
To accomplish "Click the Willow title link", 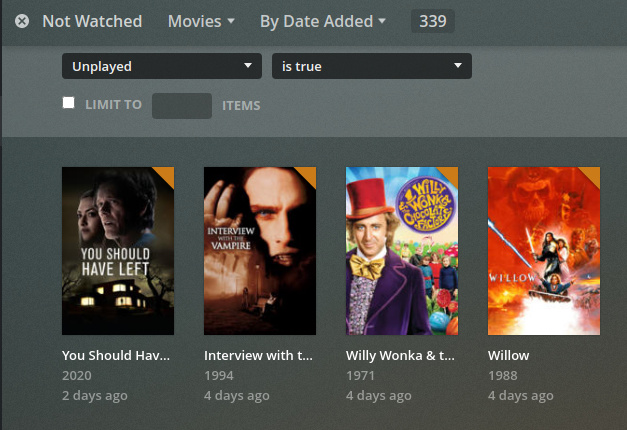I will (508, 355).
